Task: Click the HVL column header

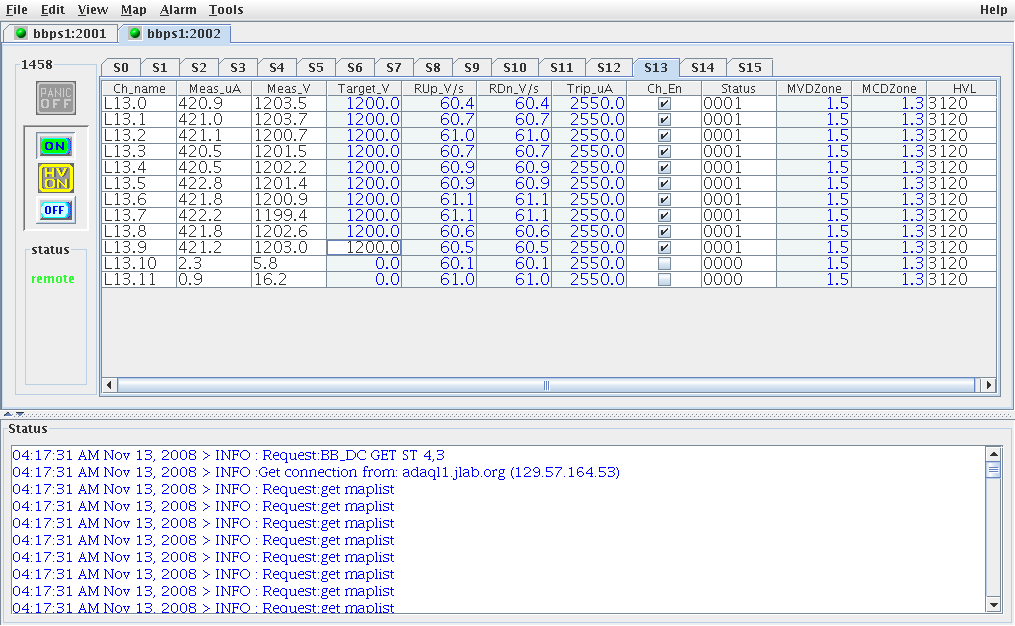Action: tap(963, 89)
